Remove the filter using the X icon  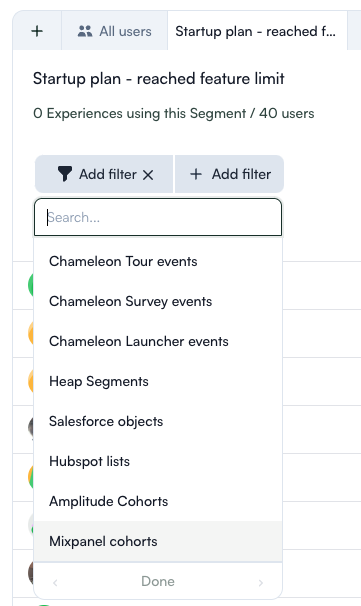pyautogui.click(x=148, y=175)
